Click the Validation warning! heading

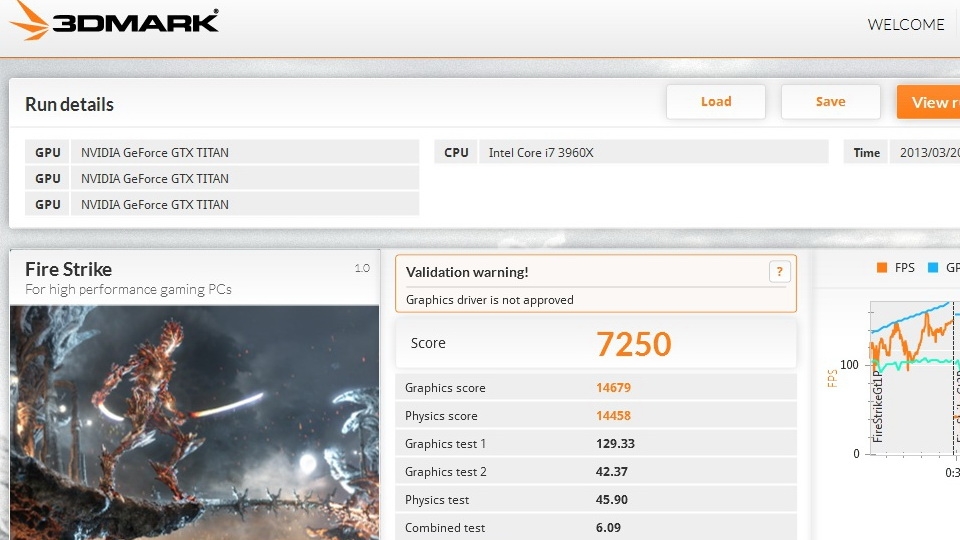pos(467,272)
